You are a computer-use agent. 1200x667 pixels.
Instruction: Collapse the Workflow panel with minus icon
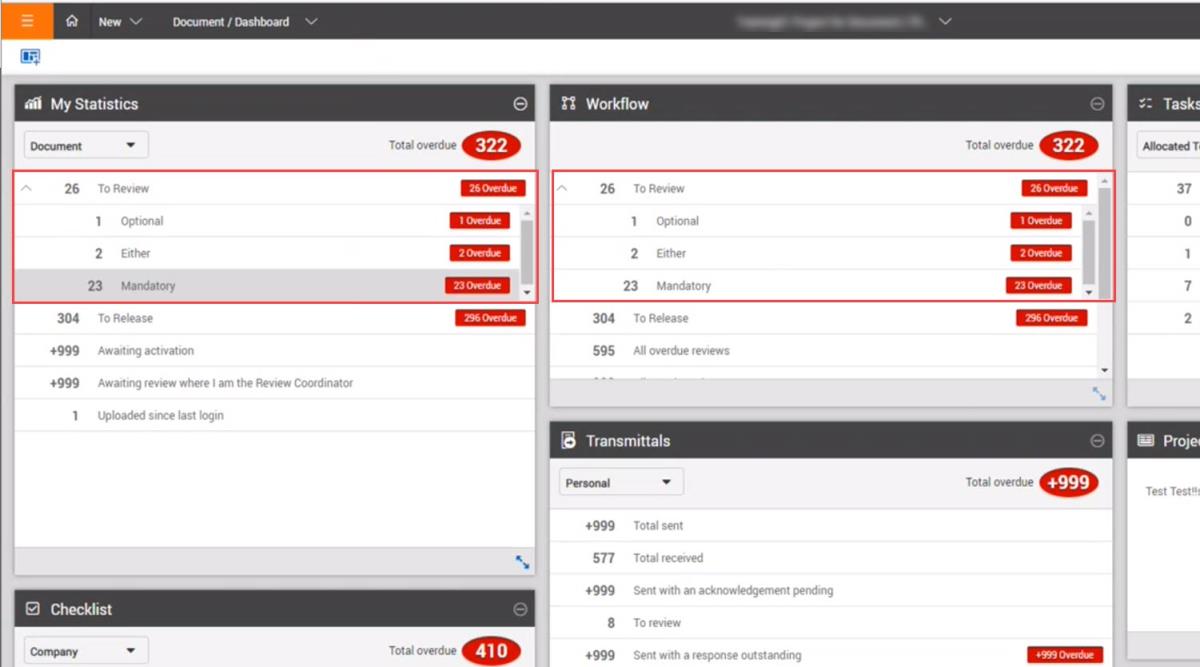(x=1097, y=104)
